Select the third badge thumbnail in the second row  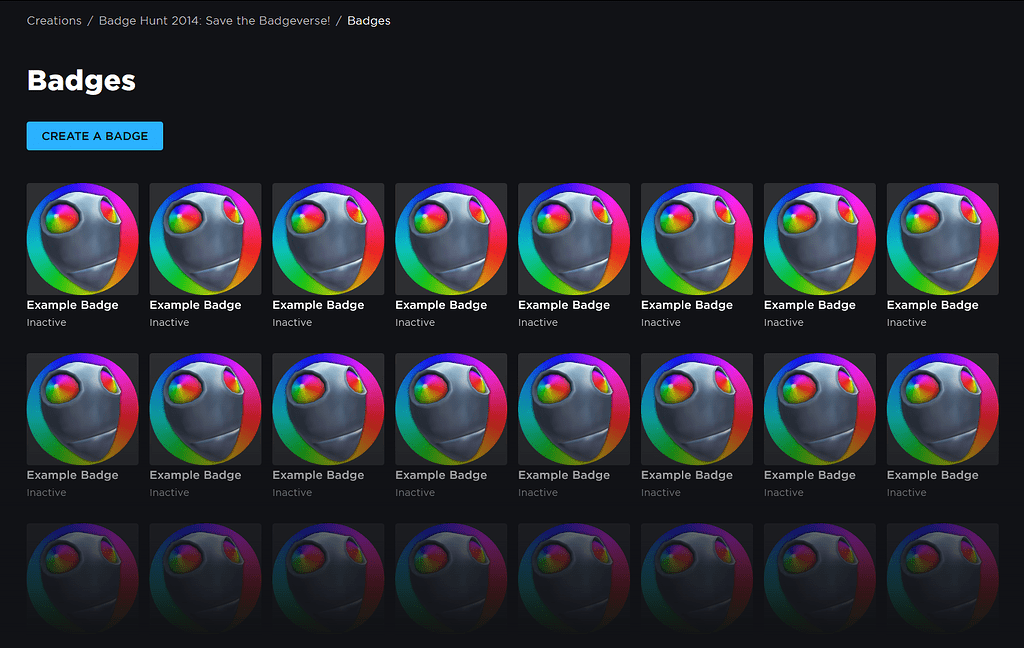coord(328,408)
